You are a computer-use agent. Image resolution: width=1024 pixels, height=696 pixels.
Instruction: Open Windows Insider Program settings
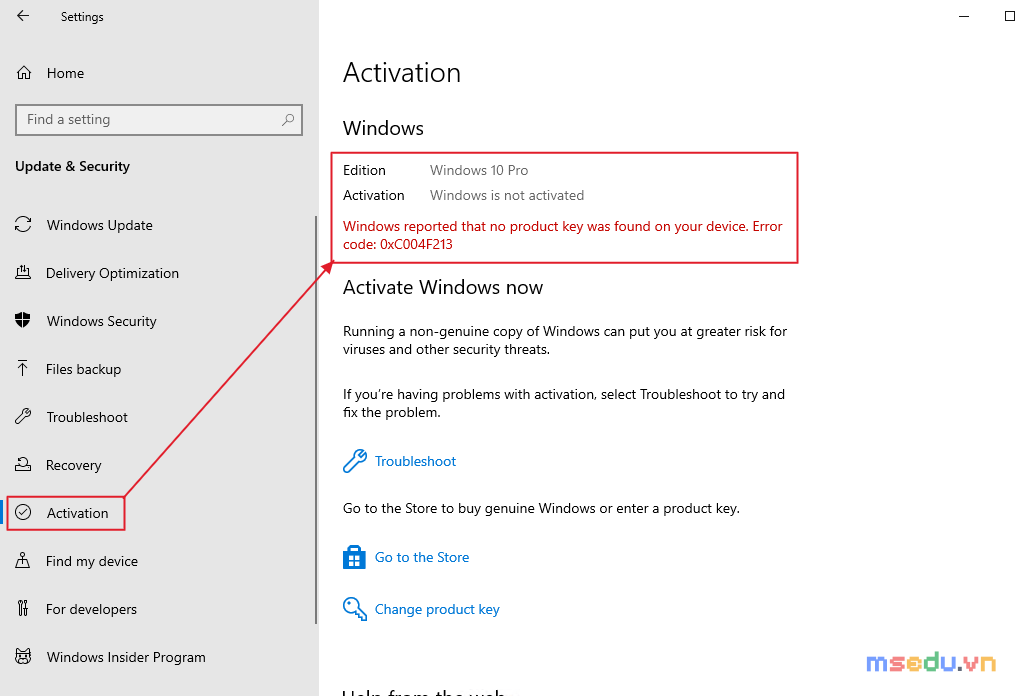tap(126, 657)
